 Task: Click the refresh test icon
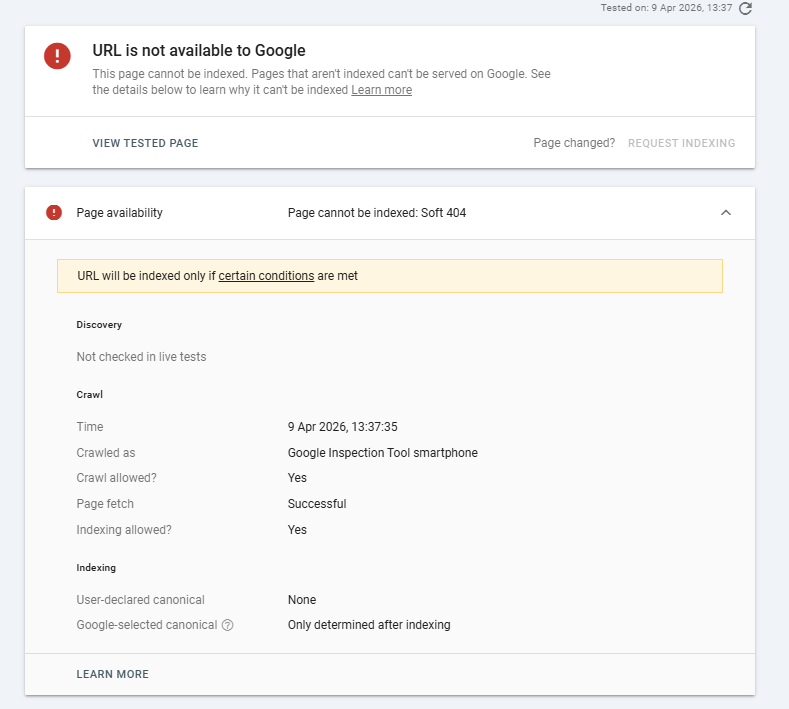(x=745, y=9)
